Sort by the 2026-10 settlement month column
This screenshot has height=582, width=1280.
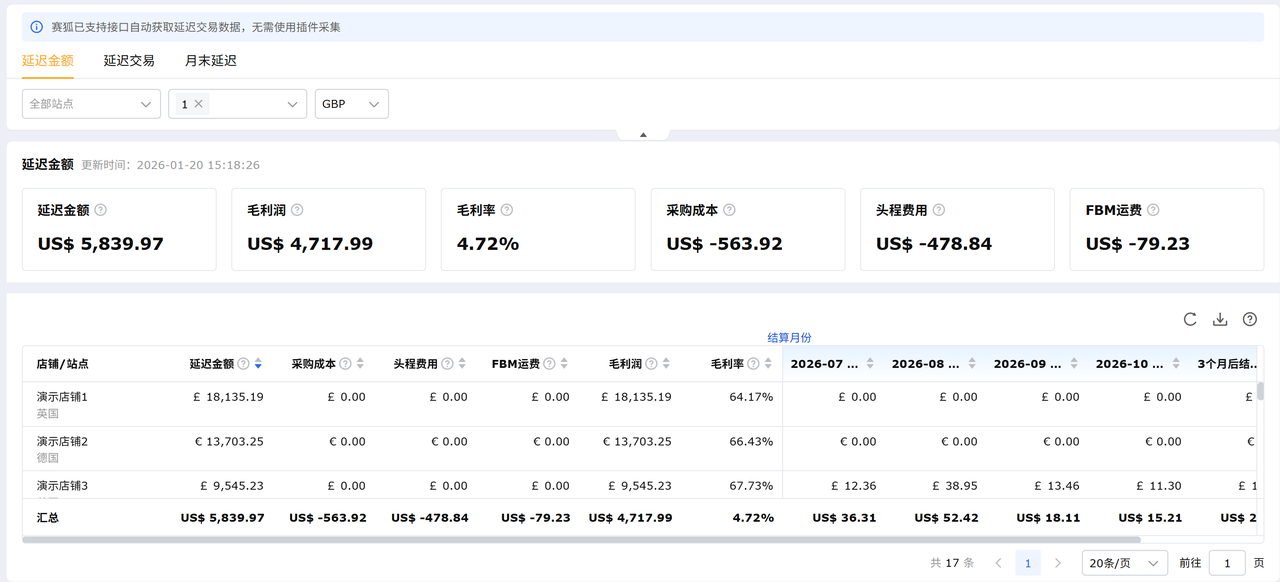coord(1176,364)
